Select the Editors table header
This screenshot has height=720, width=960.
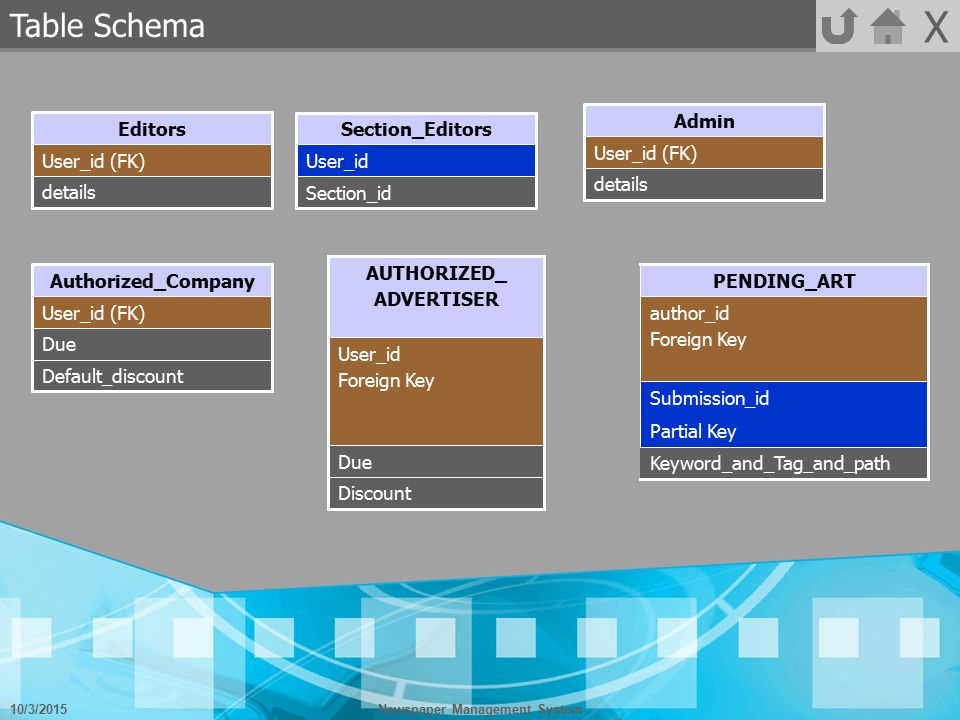click(x=152, y=129)
